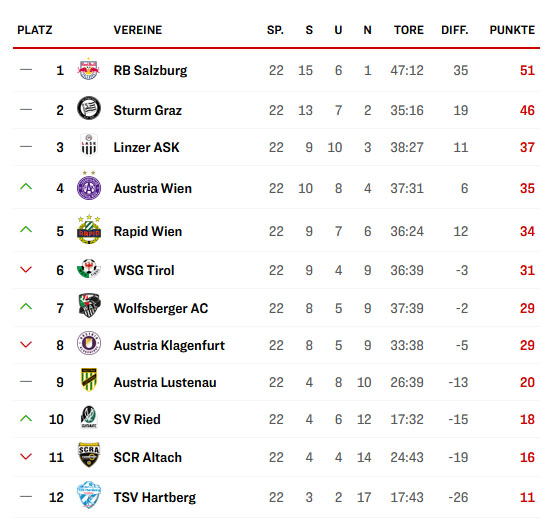The height and width of the screenshot is (525, 558).
Task: Select the Austria Wien purple crest
Action: 89,185
